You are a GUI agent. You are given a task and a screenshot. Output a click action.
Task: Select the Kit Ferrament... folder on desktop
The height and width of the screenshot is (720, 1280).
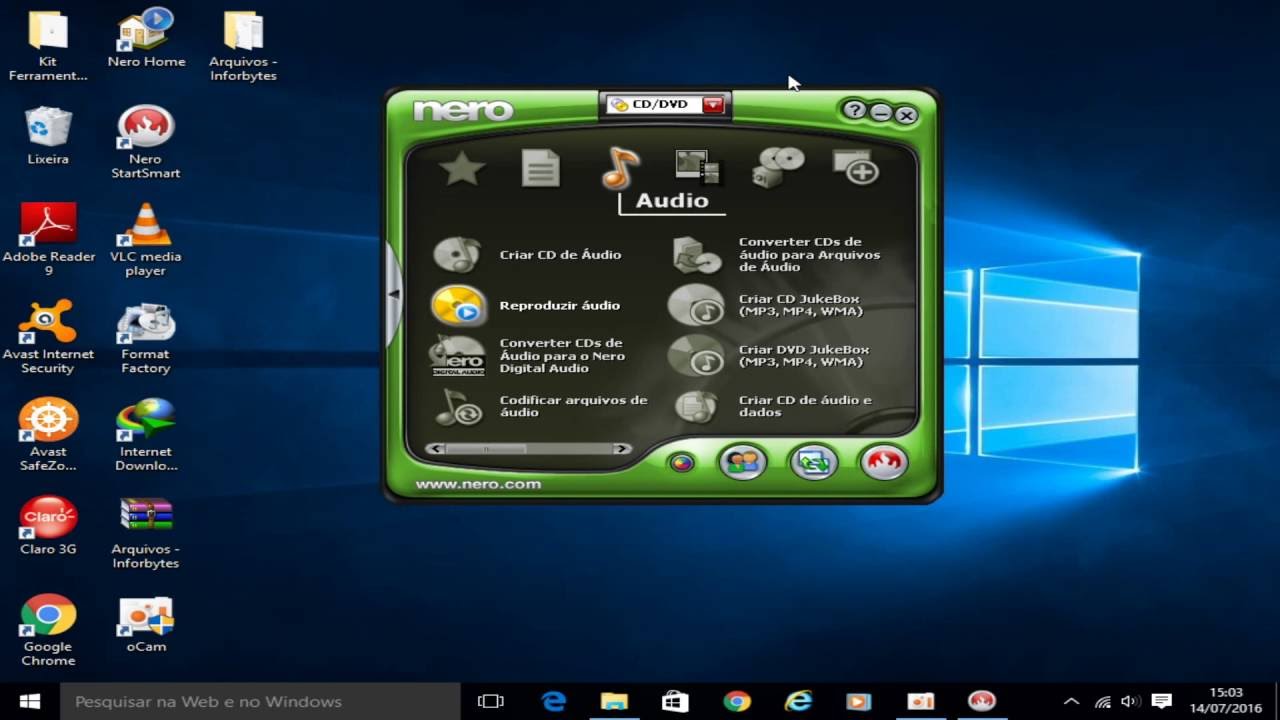pos(48,46)
